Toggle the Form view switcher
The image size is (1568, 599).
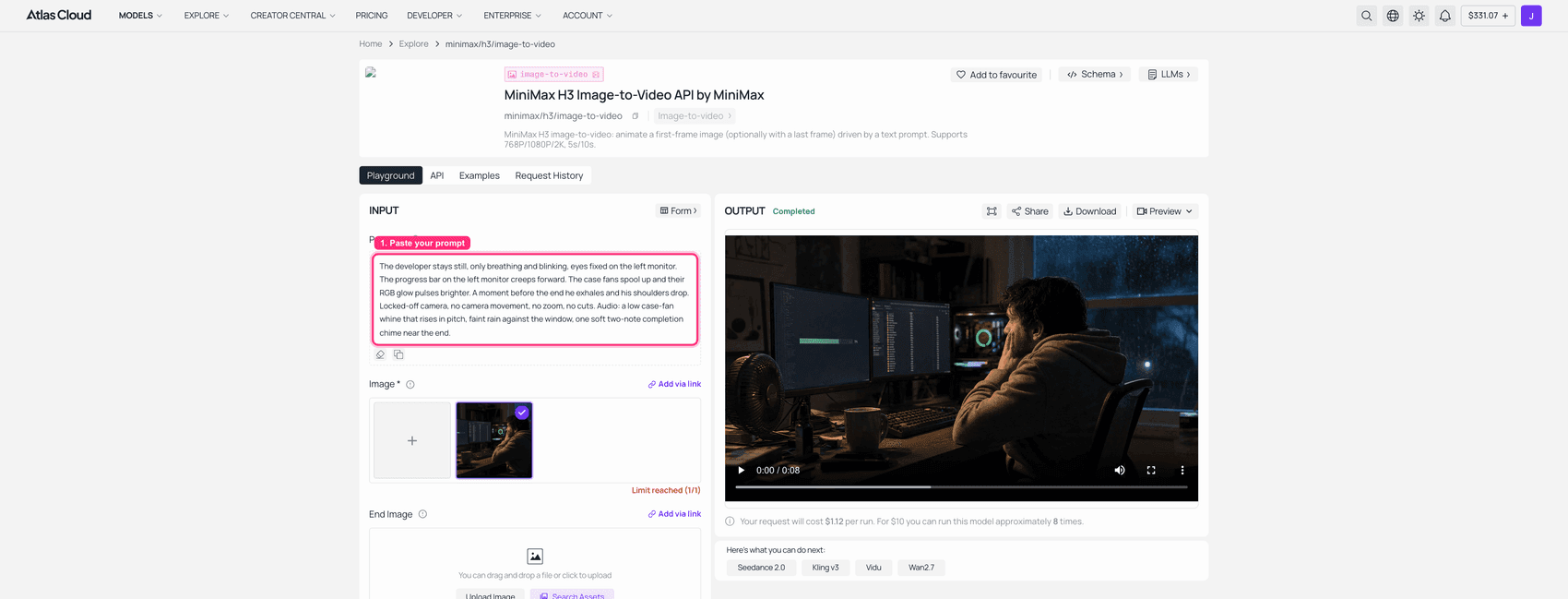[x=678, y=211]
